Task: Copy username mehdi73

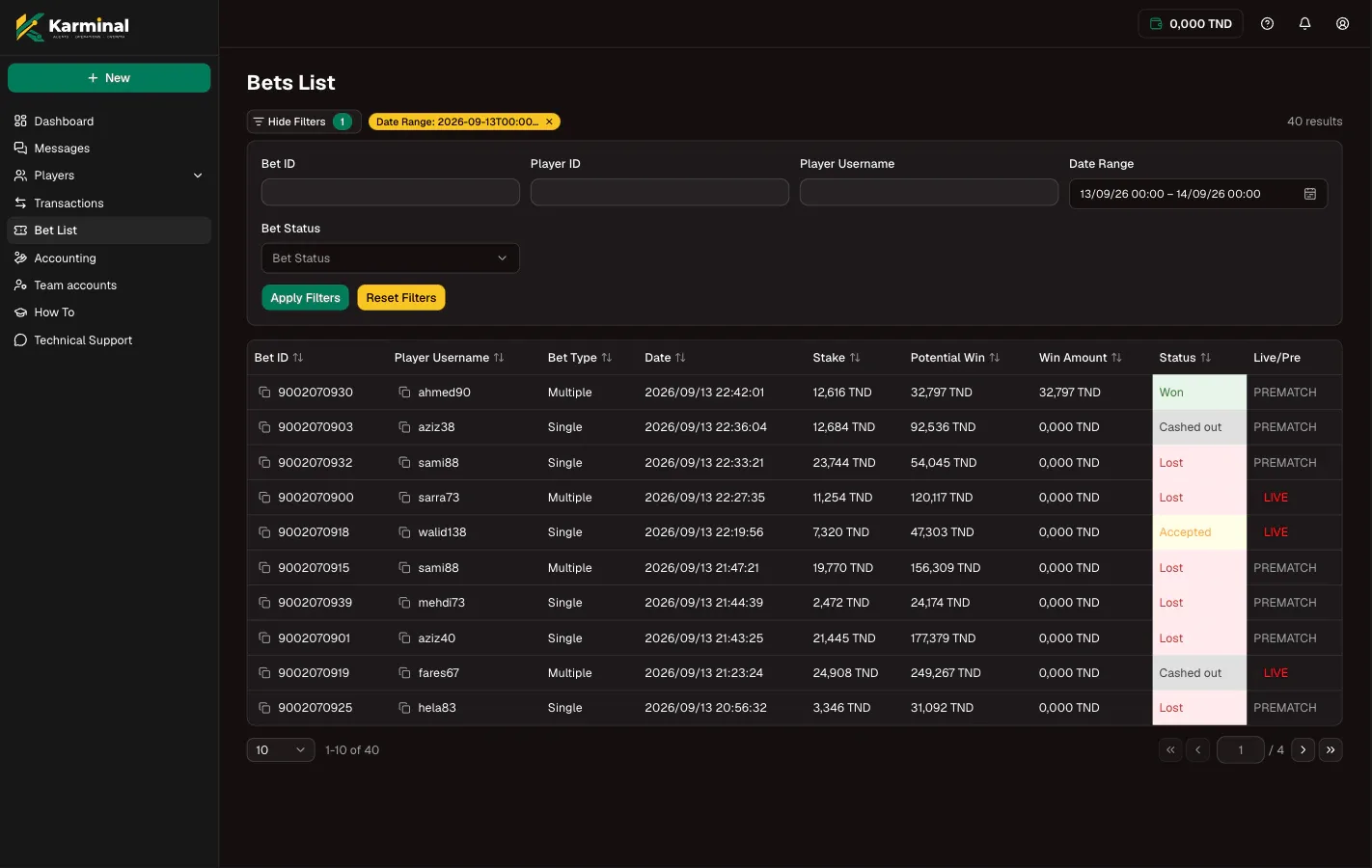Action: pos(404,603)
